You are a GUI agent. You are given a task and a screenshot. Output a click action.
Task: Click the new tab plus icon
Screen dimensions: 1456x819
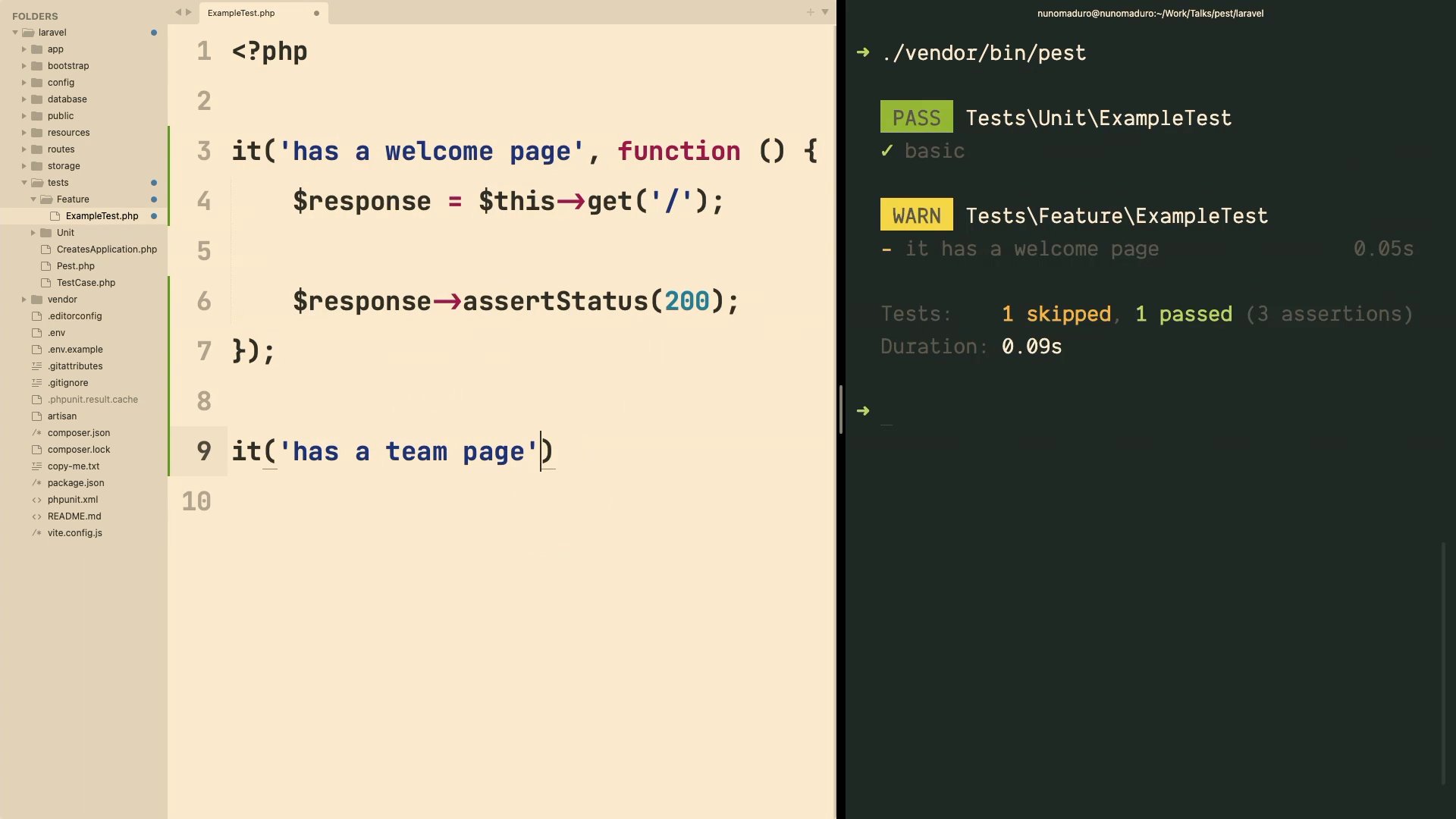point(810,12)
